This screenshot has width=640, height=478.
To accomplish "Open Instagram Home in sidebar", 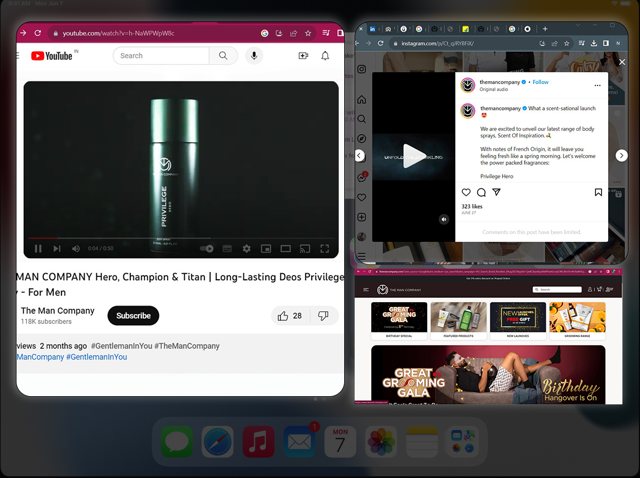I will (362, 100).
